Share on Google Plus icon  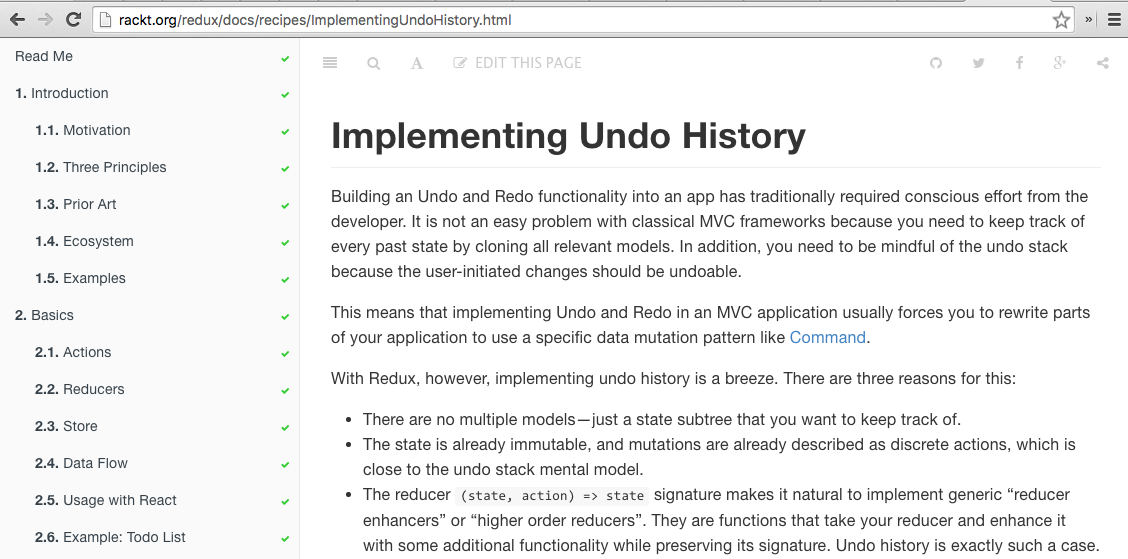(x=1059, y=63)
